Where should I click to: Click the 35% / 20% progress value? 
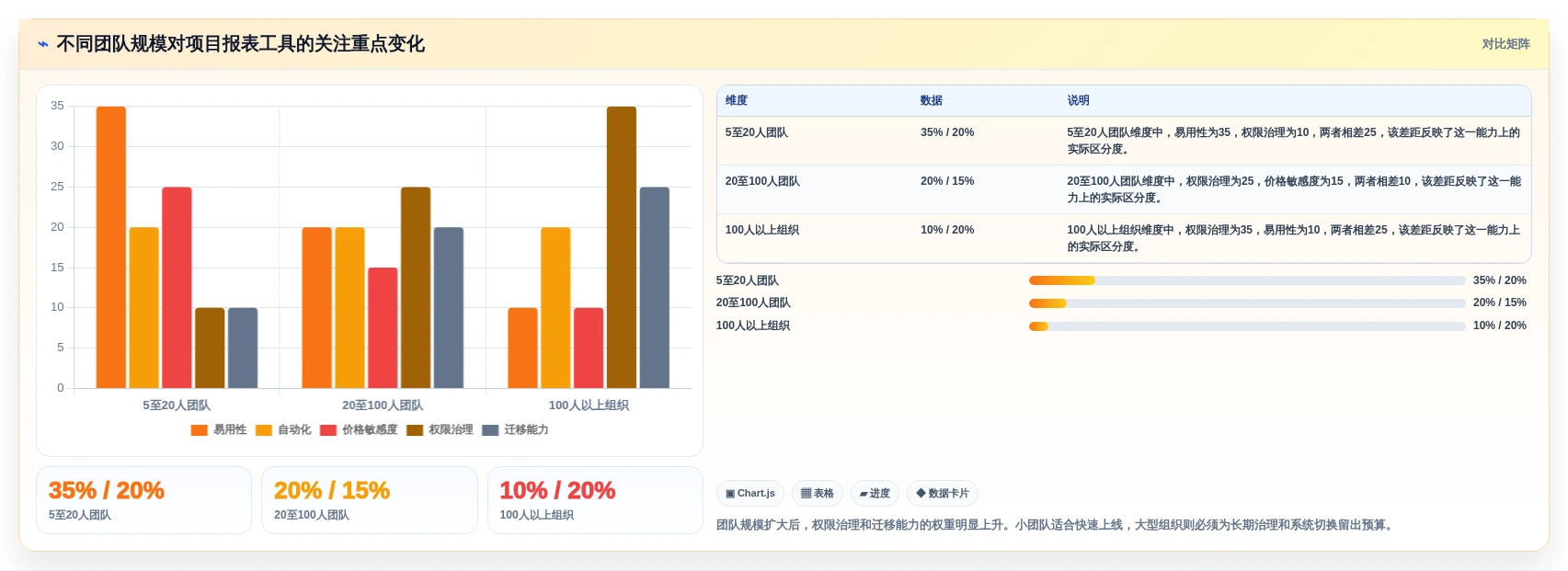tap(1499, 281)
